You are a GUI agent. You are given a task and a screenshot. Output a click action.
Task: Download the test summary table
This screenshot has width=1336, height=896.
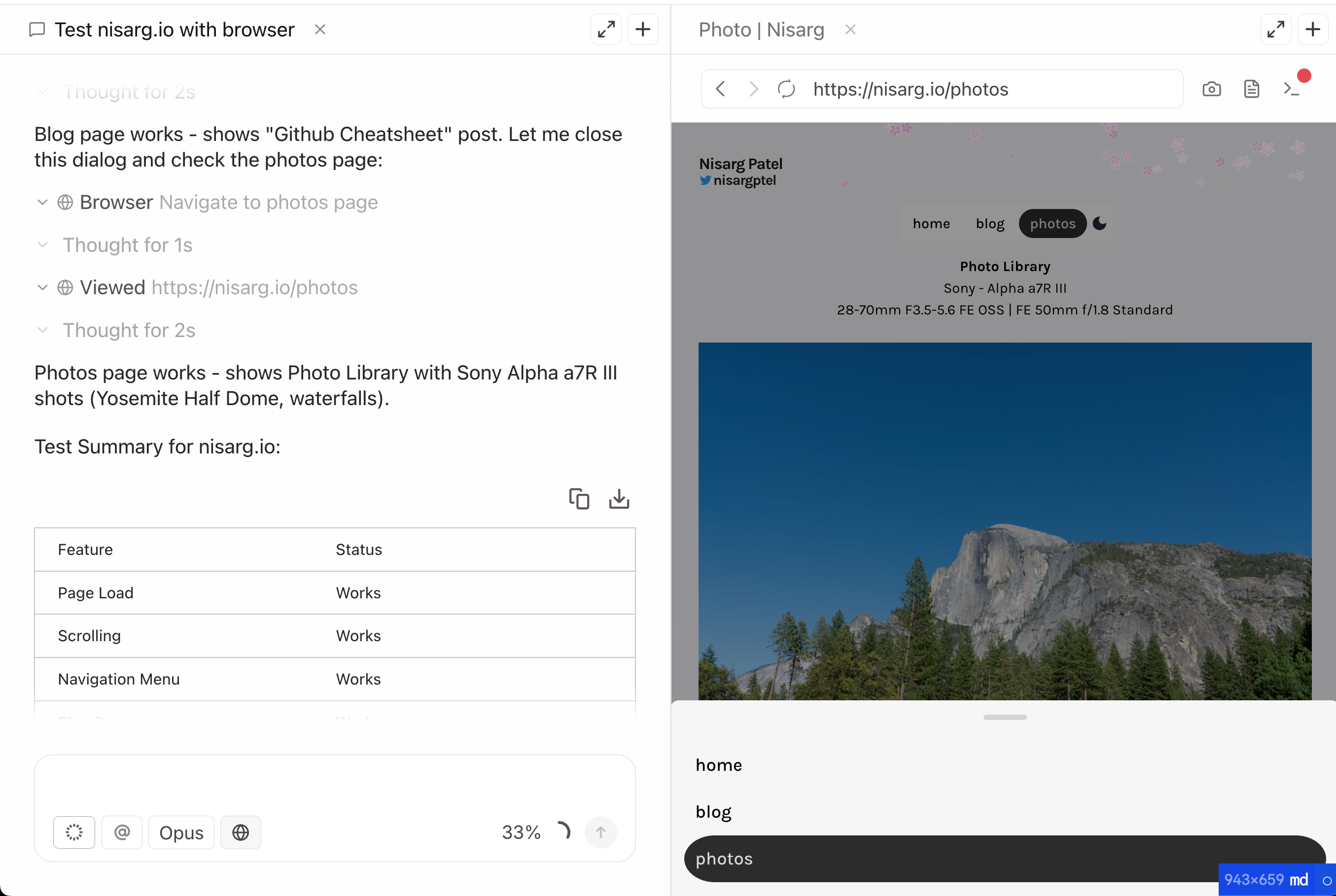coord(619,499)
